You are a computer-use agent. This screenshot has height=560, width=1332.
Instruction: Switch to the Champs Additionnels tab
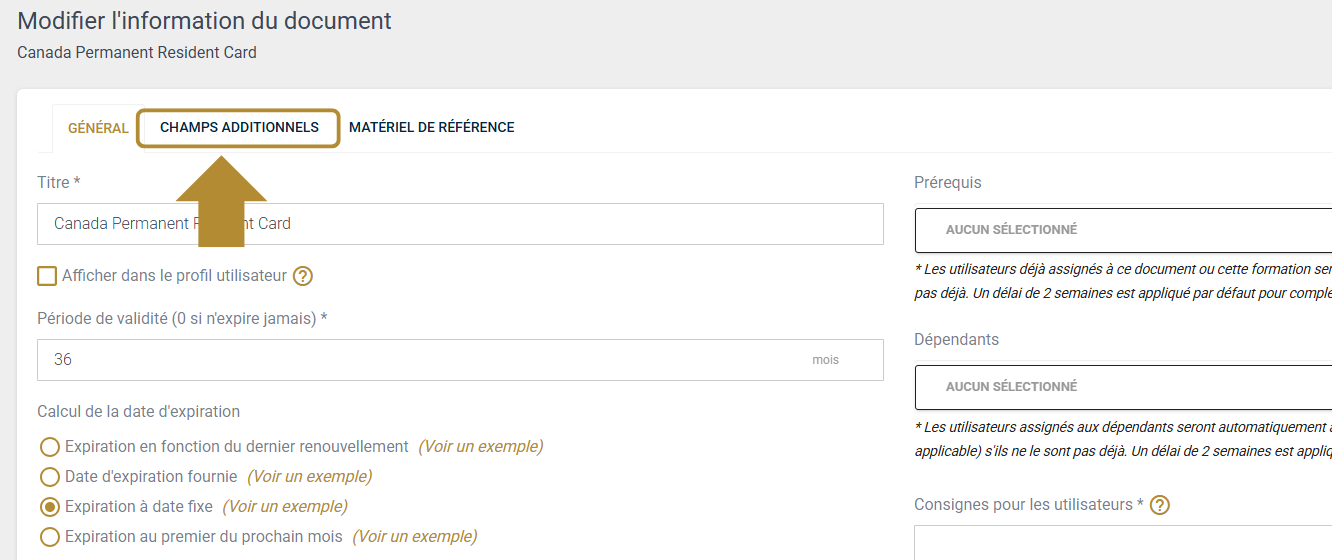point(239,128)
